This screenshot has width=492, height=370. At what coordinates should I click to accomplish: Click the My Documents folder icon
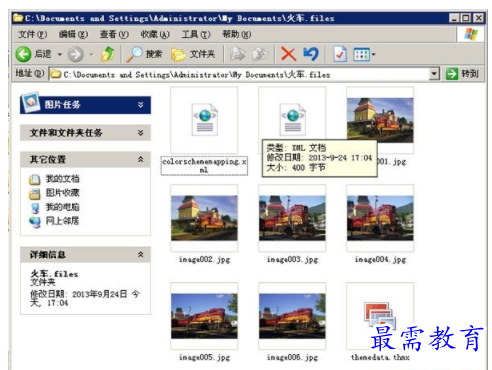point(34,179)
